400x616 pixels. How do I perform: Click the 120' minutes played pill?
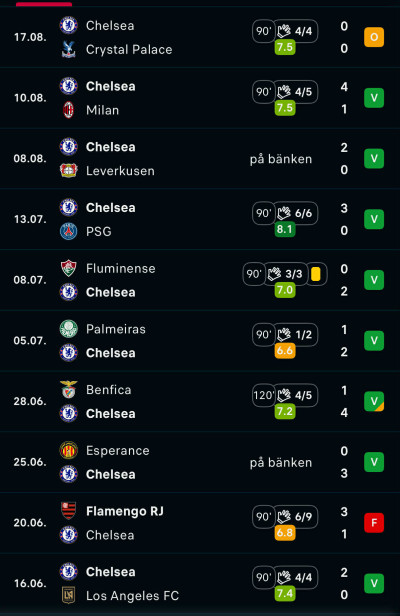coord(263,395)
